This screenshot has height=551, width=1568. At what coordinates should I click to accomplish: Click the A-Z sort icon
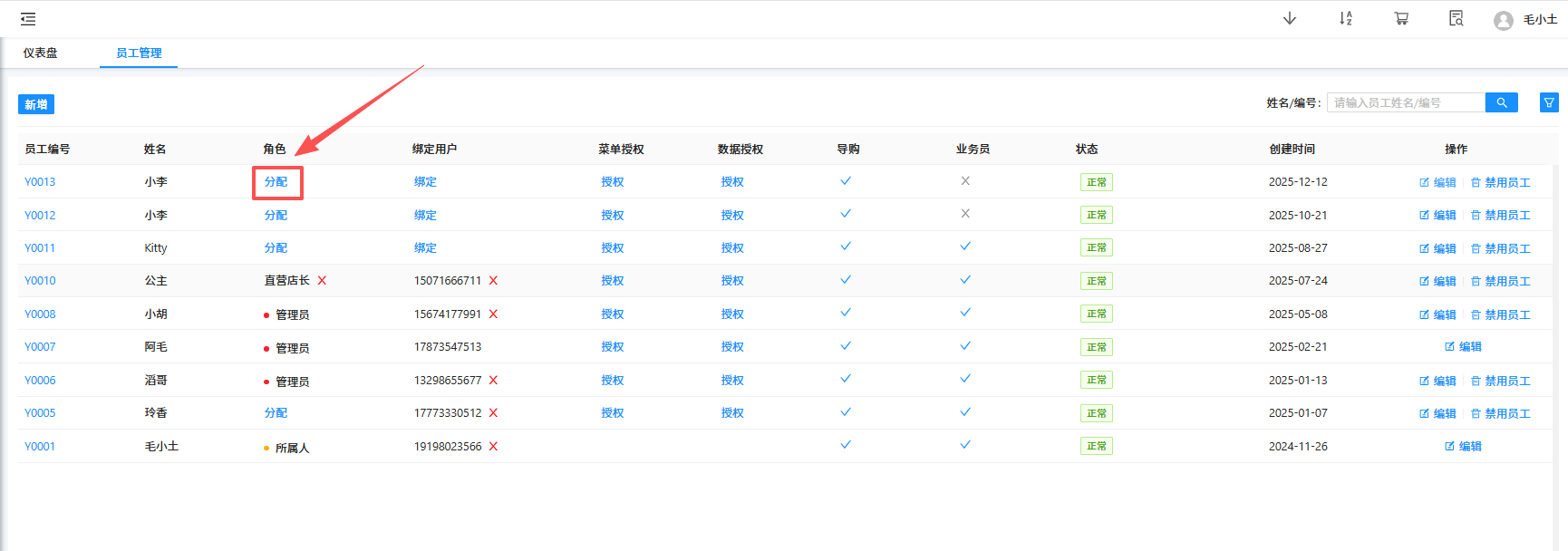[1346, 19]
